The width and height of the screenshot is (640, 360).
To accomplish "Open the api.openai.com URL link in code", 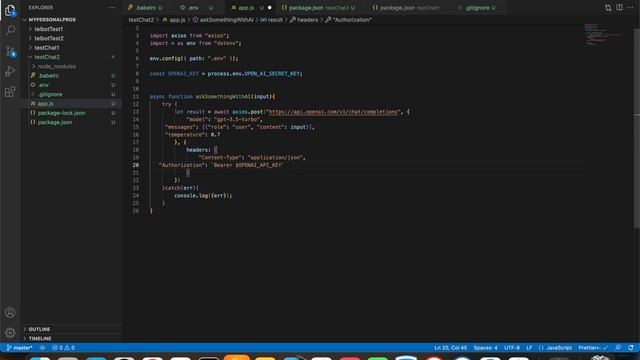I will point(333,112).
